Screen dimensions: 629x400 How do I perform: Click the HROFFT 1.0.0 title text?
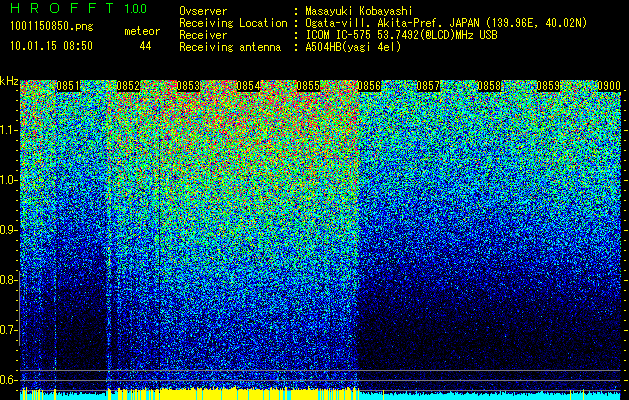click(x=79, y=8)
